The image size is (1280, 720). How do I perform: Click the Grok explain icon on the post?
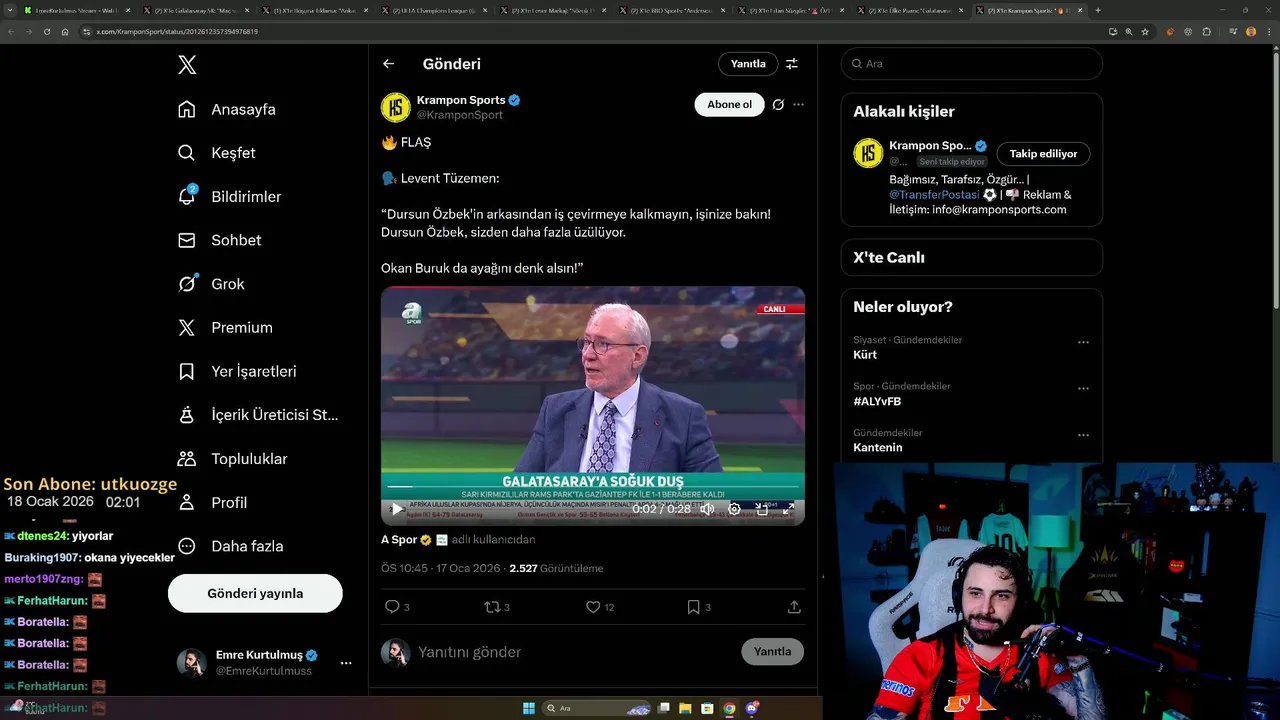pyautogui.click(x=778, y=104)
